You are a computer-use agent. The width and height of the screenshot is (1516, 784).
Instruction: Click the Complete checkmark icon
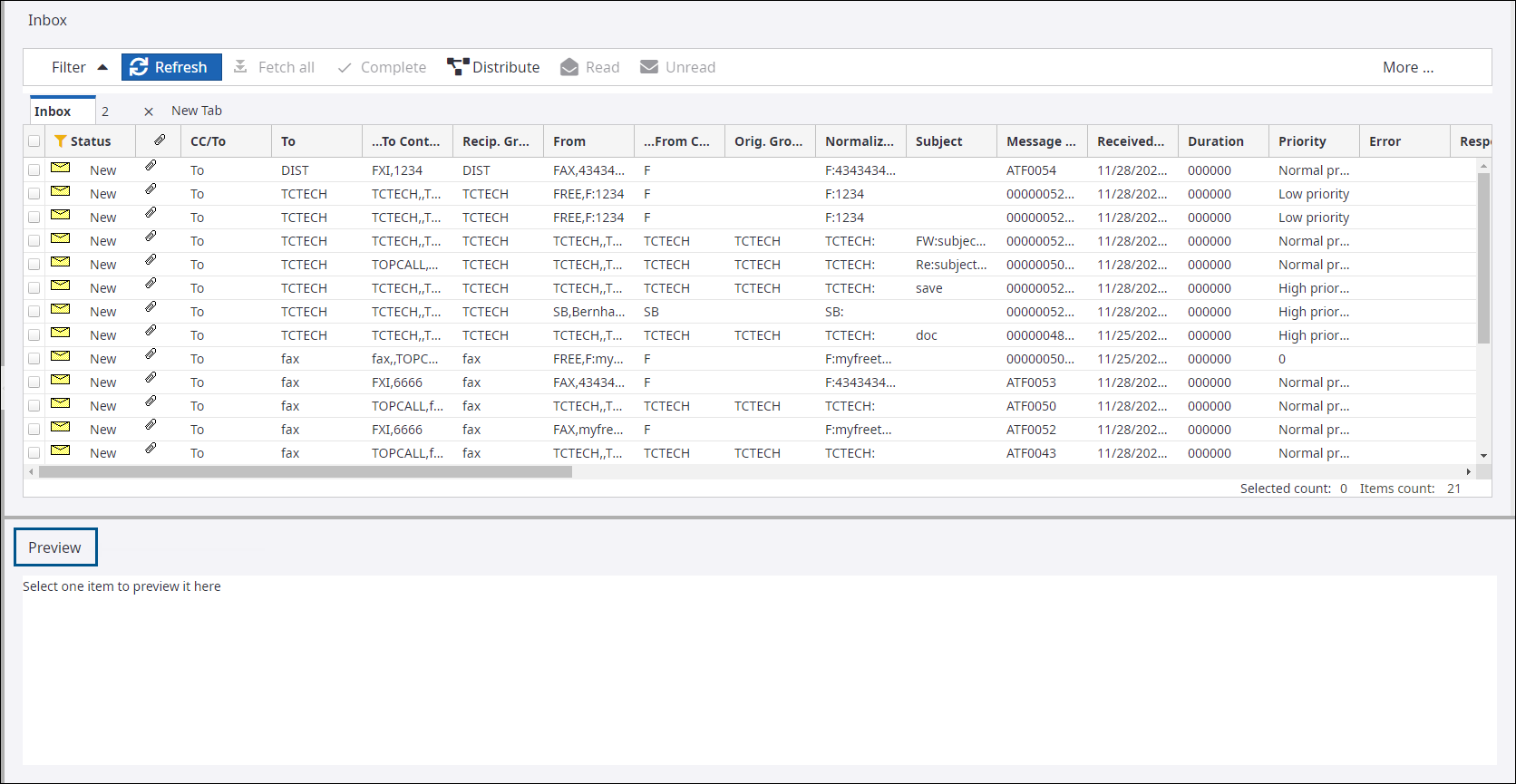coord(345,68)
